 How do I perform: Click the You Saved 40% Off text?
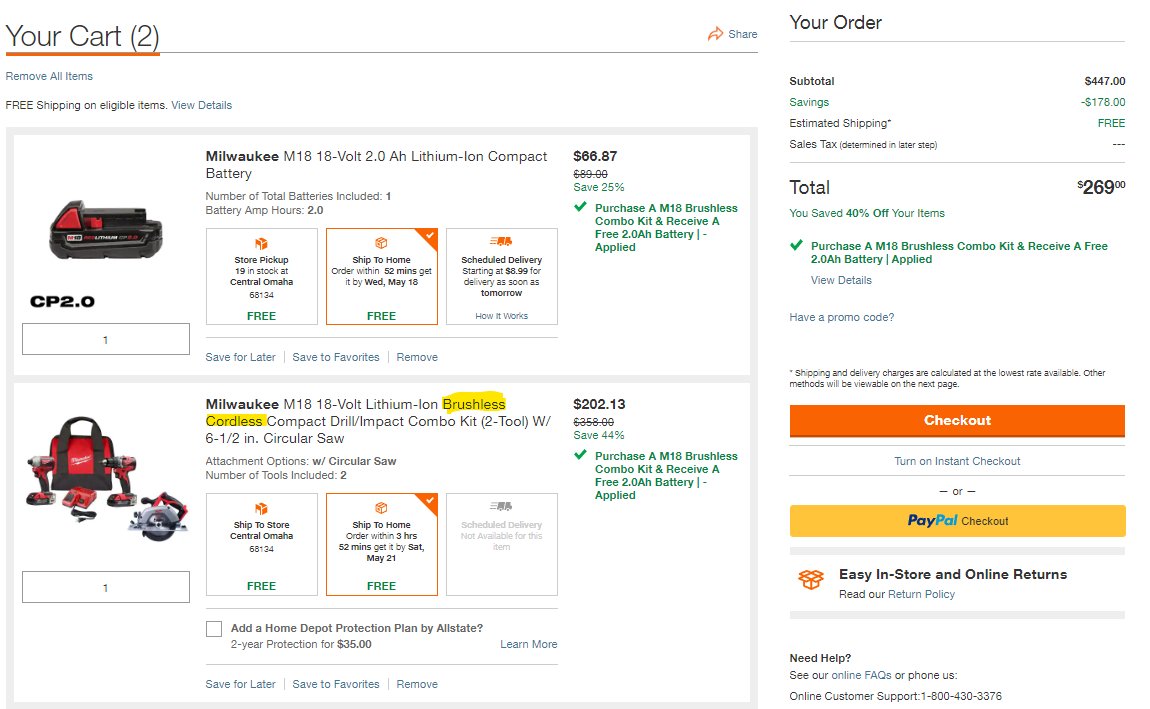867,213
